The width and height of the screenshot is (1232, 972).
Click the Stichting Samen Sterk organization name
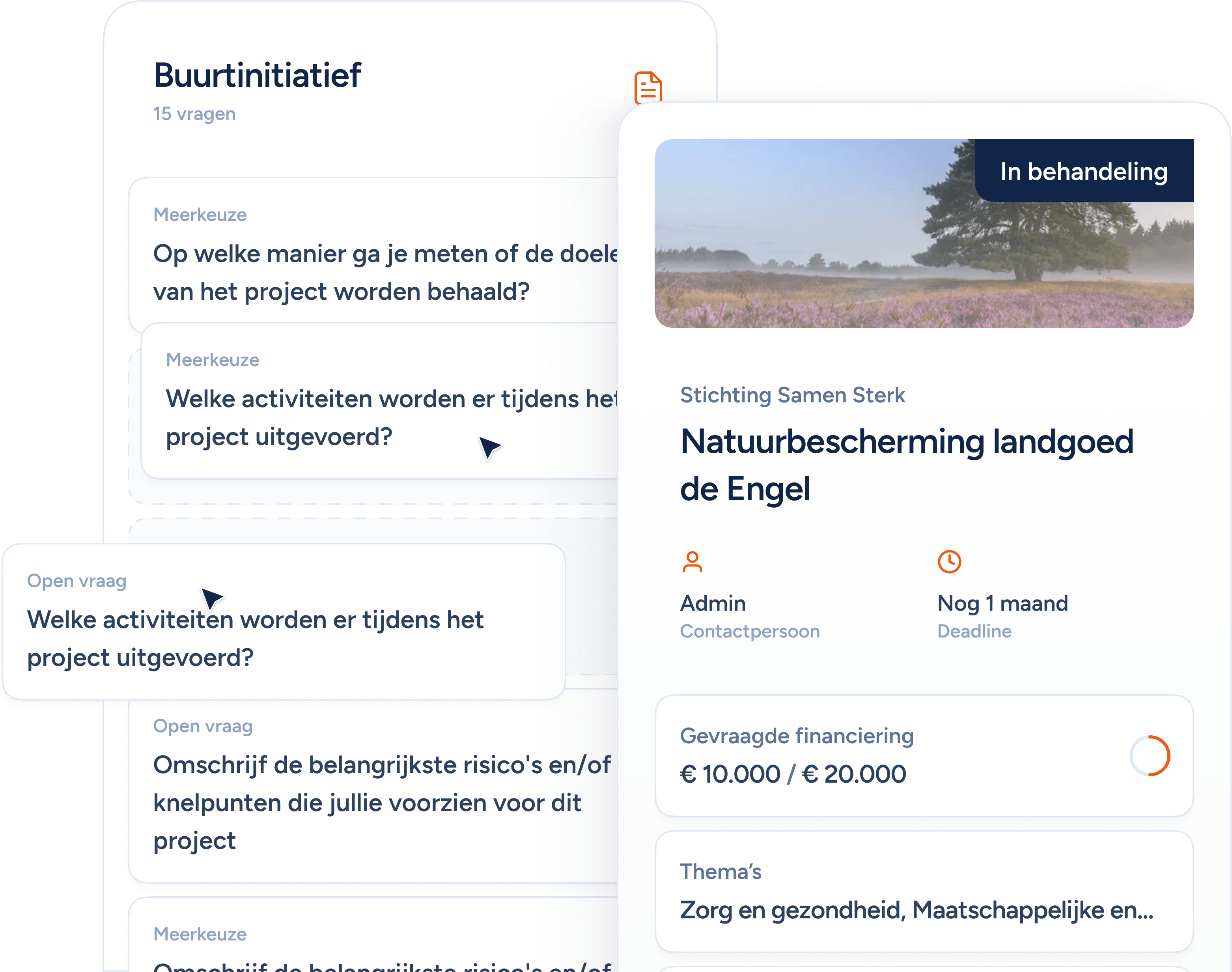coord(792,395)
